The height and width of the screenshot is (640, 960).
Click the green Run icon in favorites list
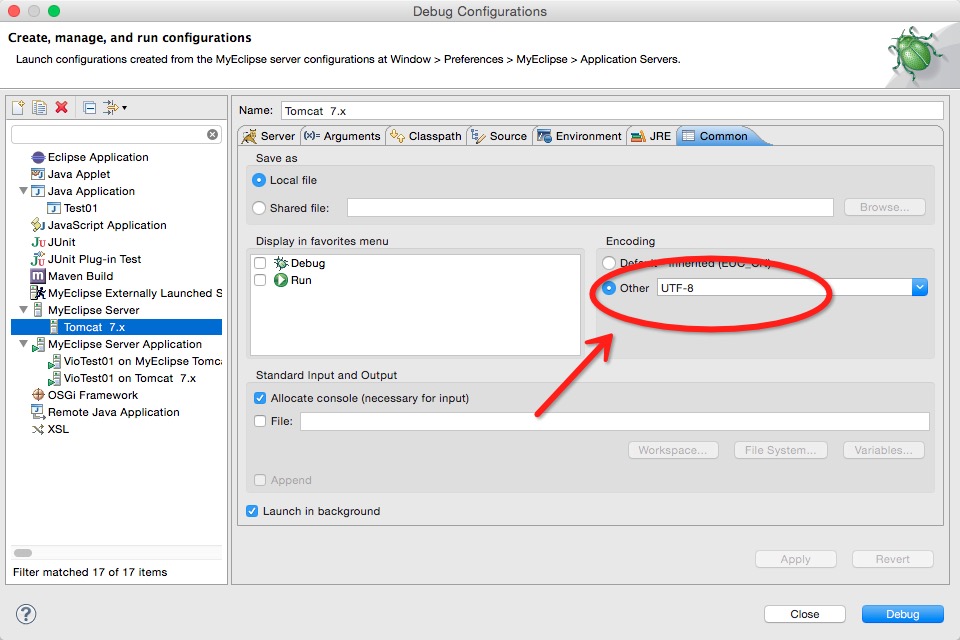tap(280, 280)
